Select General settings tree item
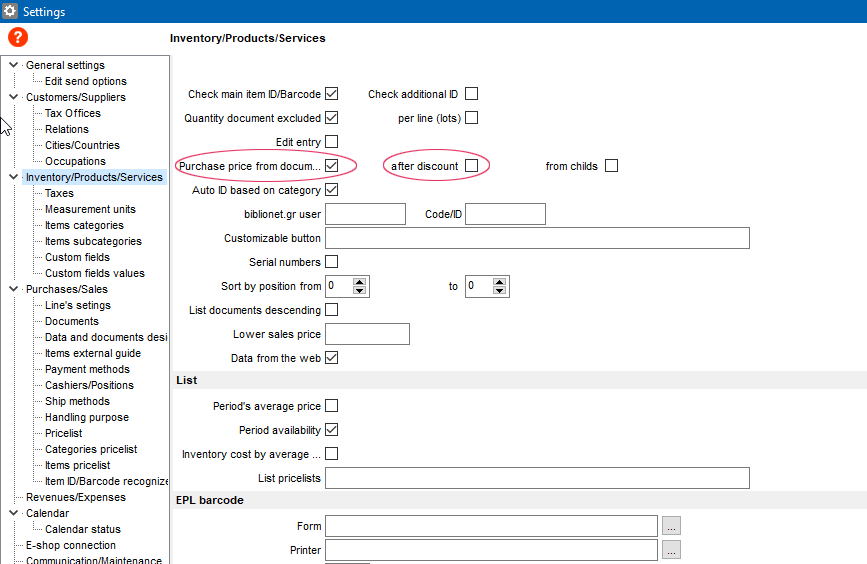This screenshot has width=867, height=564. point(65,65)
